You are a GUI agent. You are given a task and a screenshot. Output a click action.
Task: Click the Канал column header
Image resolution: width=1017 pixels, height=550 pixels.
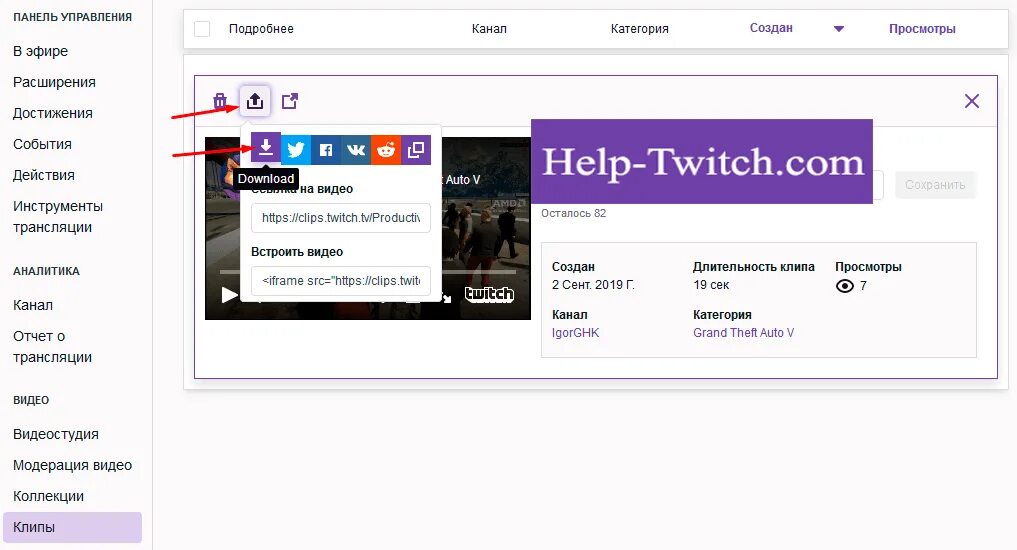click(x=489, y=29)
